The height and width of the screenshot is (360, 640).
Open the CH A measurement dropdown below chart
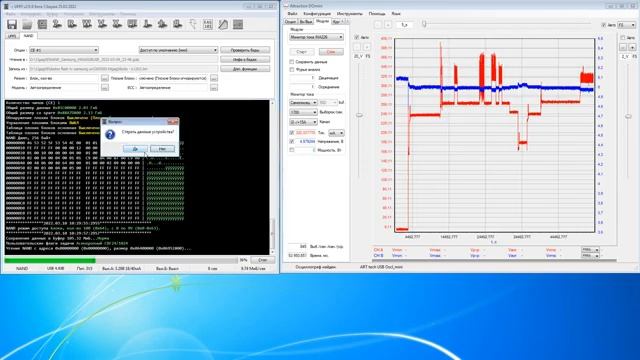coord(590,249)
